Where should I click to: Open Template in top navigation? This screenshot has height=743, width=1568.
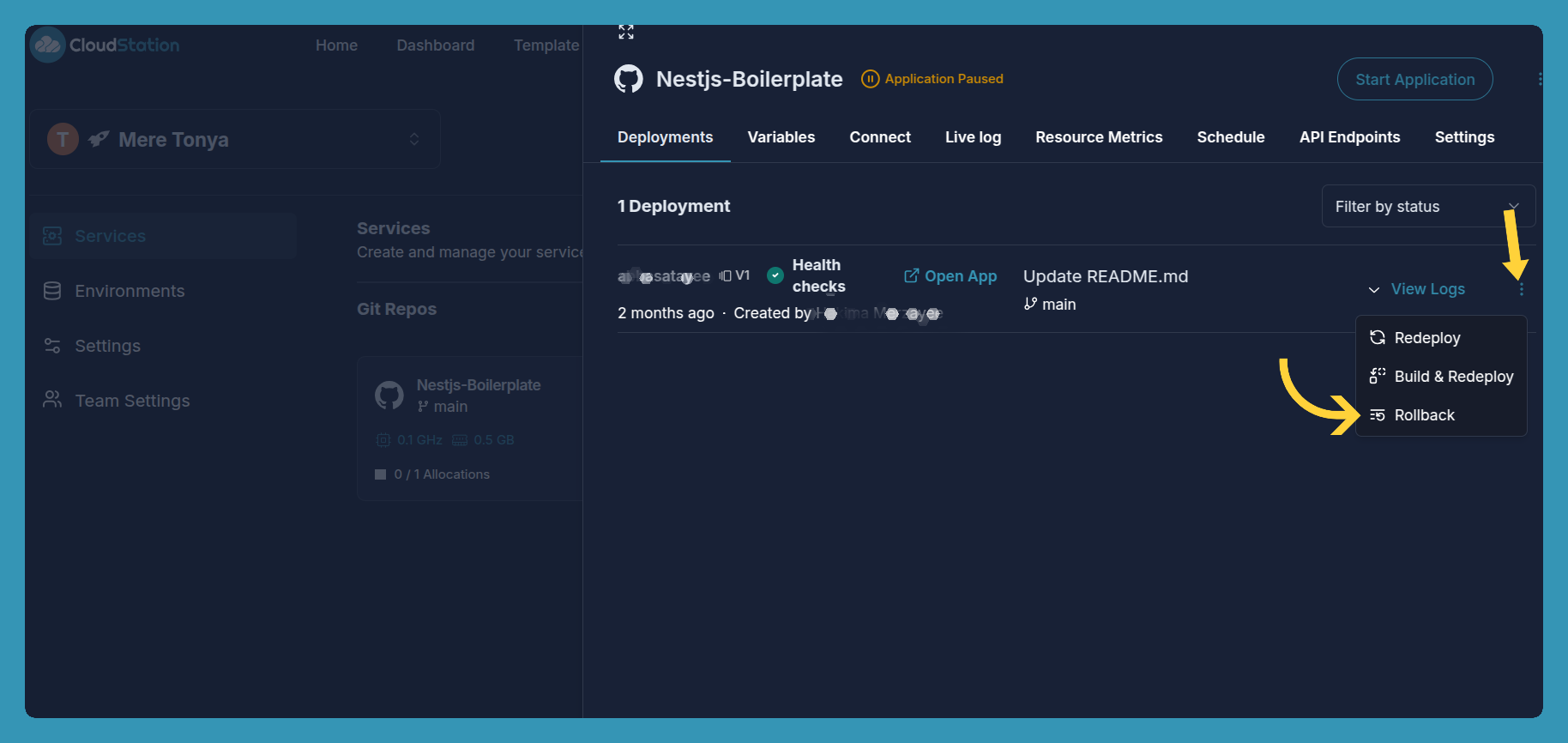[546, 45]
